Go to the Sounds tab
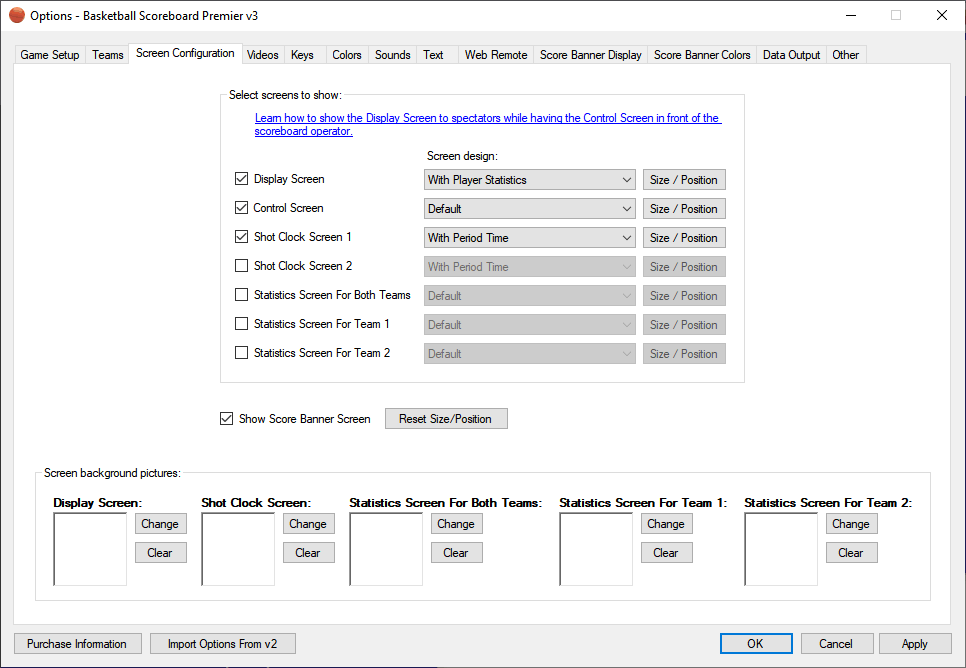The height and width of the screenshot is (668, 966). pos(392,55)
